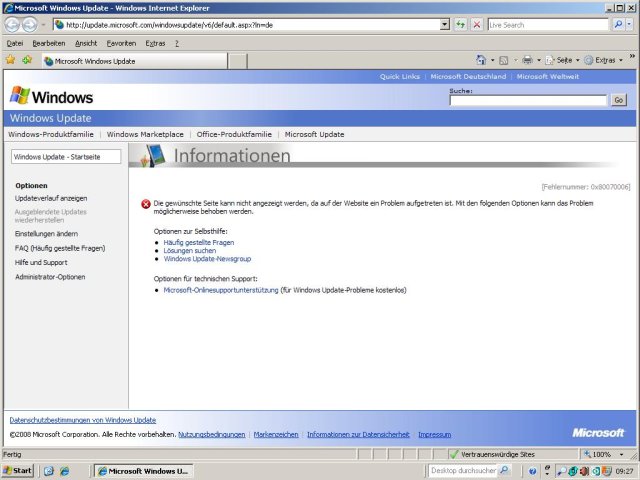
Task: Click inside the Live Search box
Action: click(x=548, y=25)
